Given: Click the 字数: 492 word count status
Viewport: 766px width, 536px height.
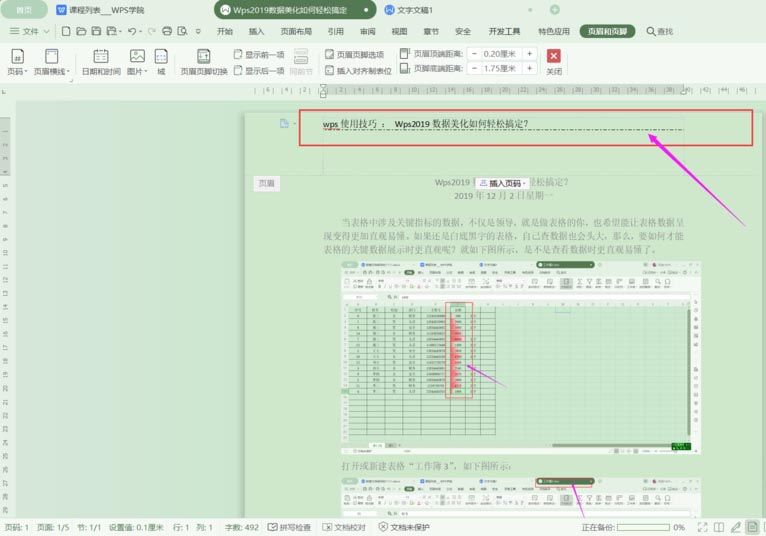Looking at the screenshot, I should click(242, 527).
